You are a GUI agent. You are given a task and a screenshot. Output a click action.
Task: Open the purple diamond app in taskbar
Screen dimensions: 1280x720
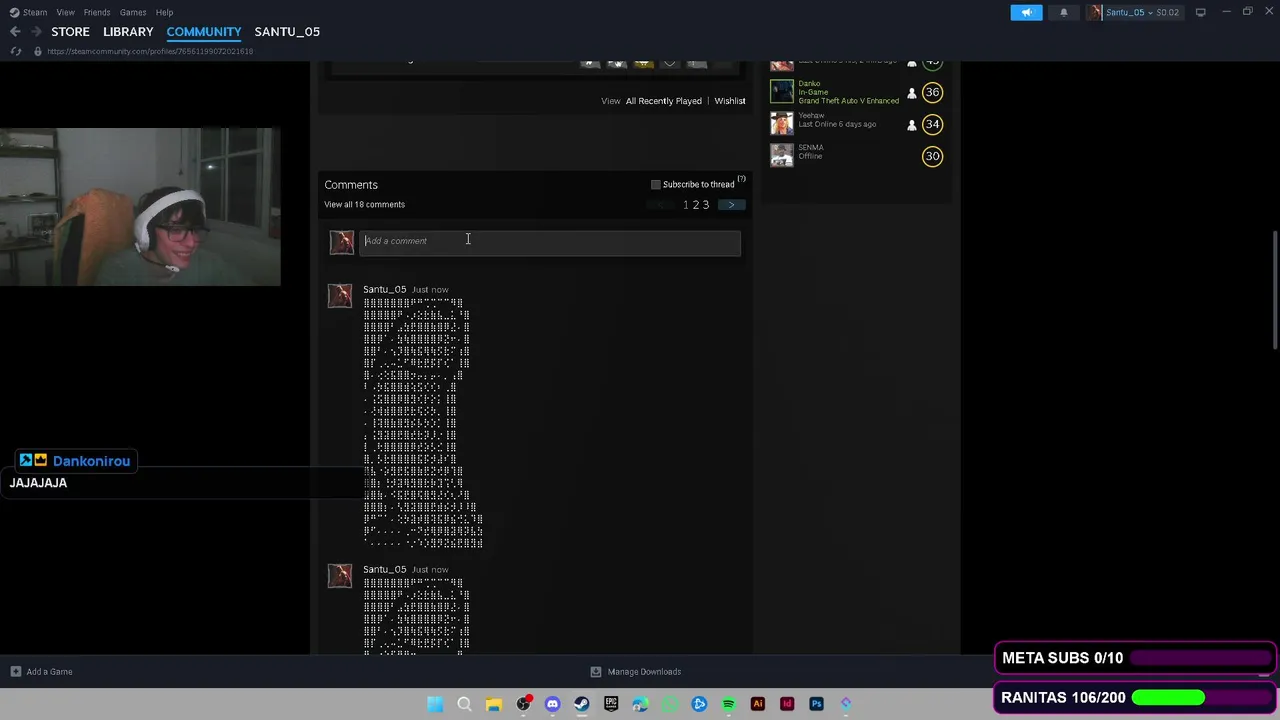coord(846,704)
